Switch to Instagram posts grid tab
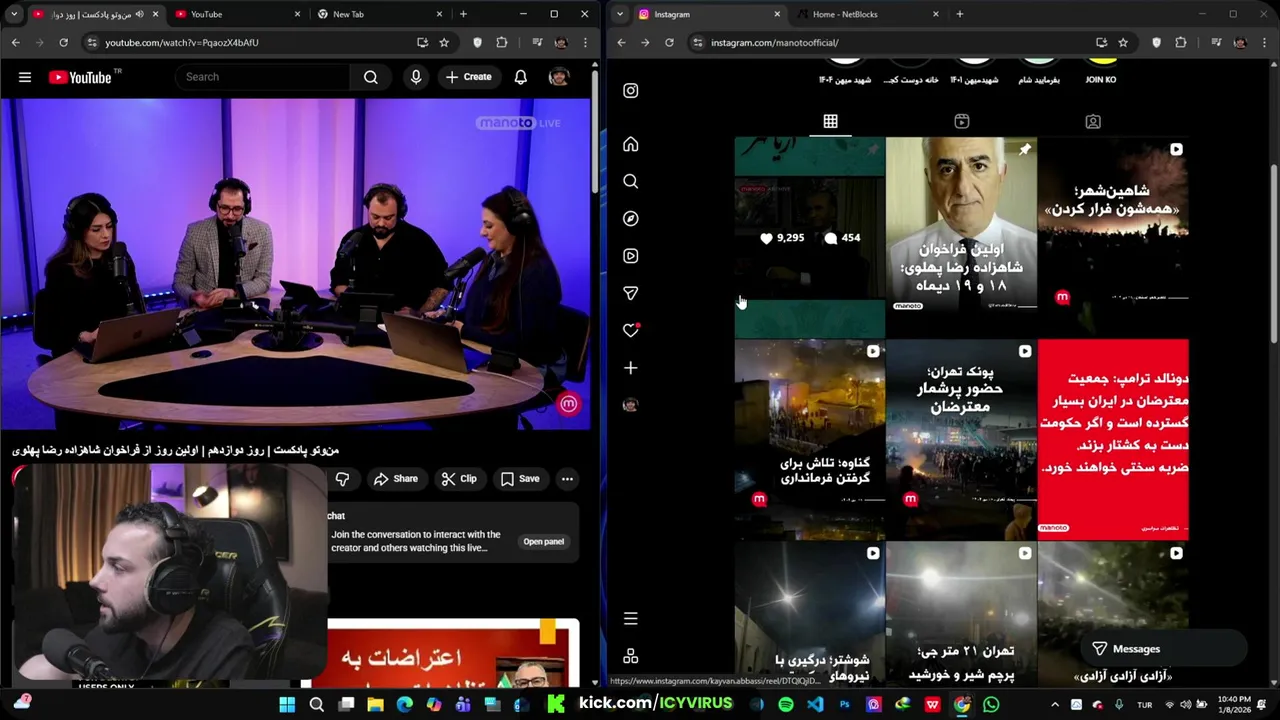Viewport: 1280px width, 720px height. [x=830, y=121]
